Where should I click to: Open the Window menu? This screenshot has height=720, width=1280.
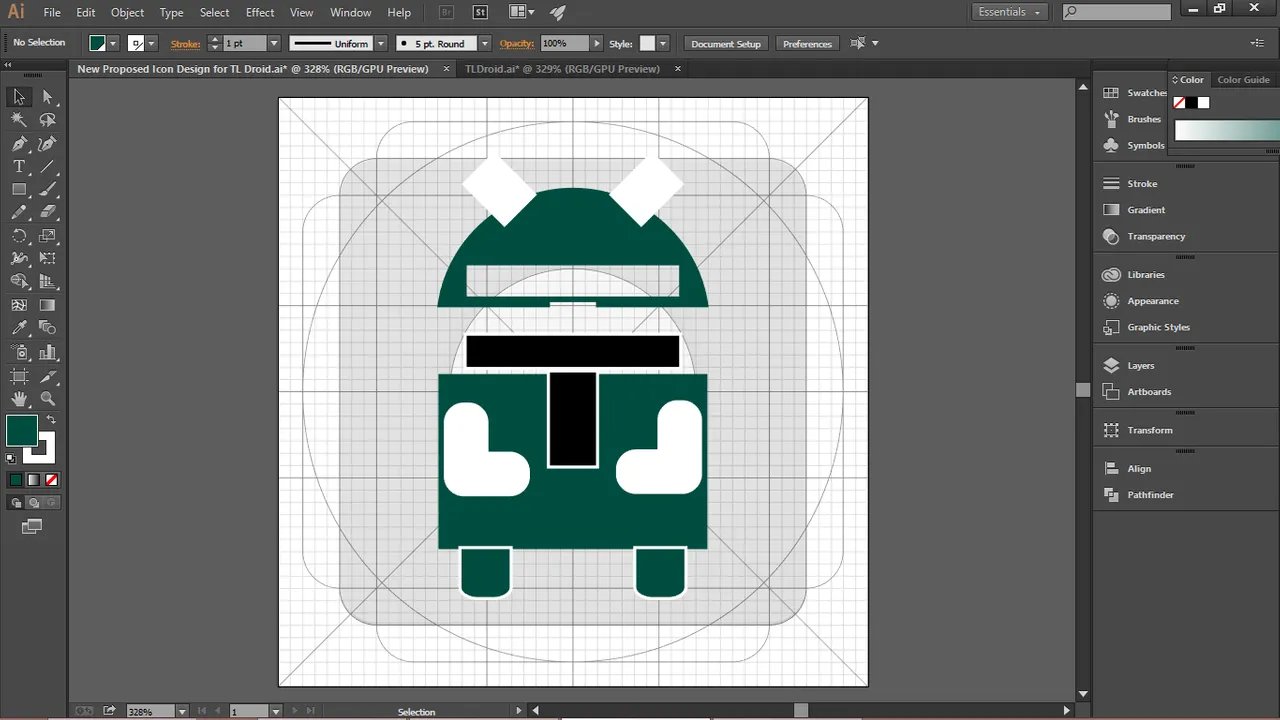pos(350,12)
